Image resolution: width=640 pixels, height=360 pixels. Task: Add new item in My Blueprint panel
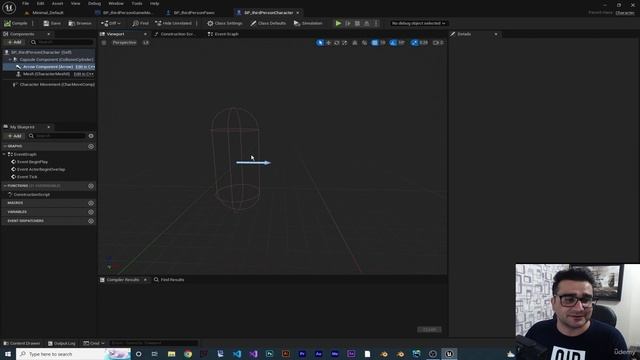pos(14,136)
